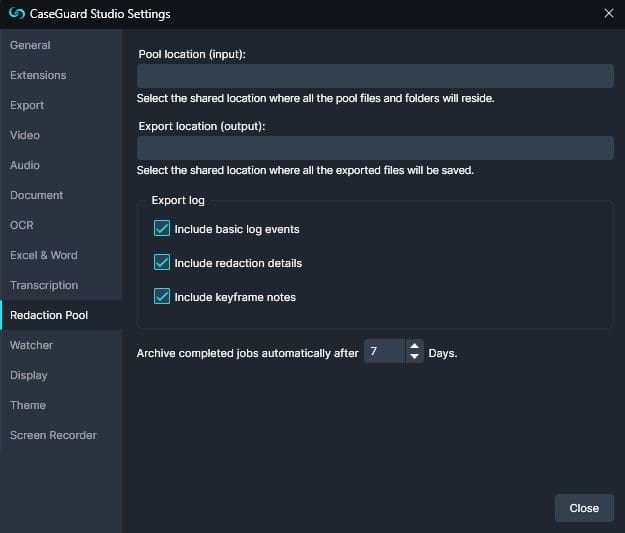
Task: Click the archive days number field
Action: pos(385,351)
